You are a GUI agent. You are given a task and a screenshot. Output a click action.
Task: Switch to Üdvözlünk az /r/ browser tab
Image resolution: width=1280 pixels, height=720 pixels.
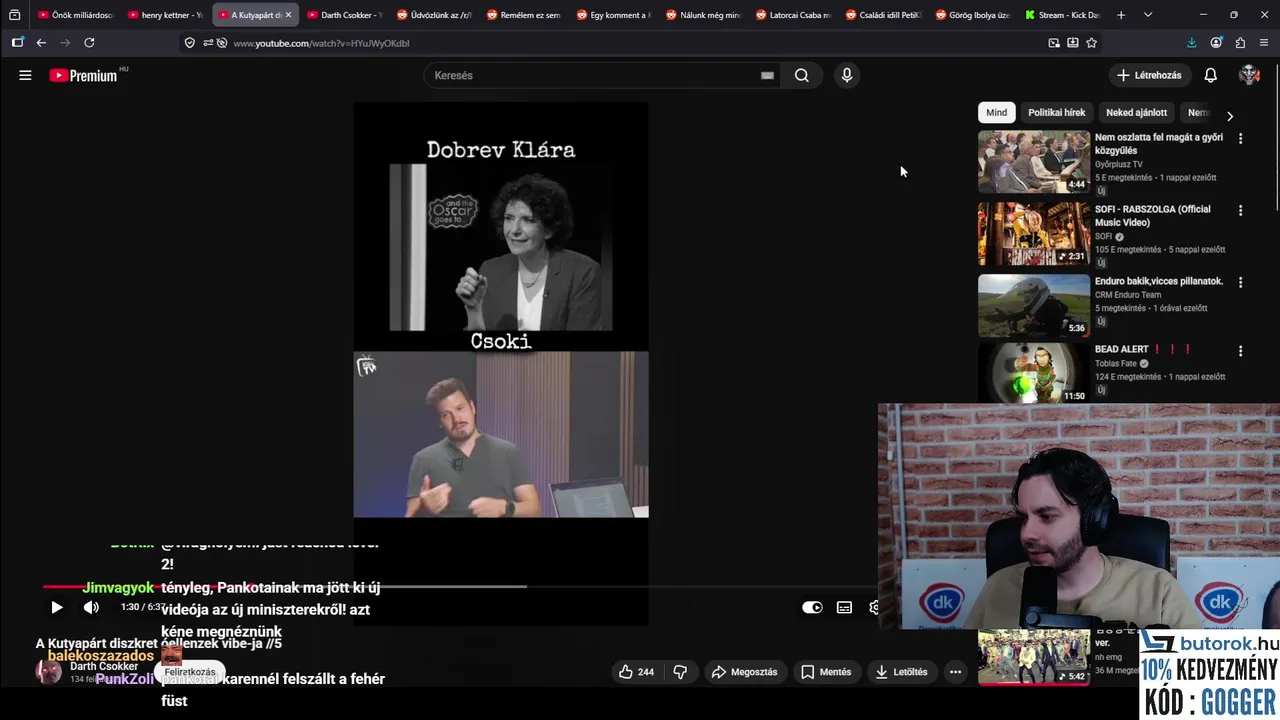coord(433,15)
